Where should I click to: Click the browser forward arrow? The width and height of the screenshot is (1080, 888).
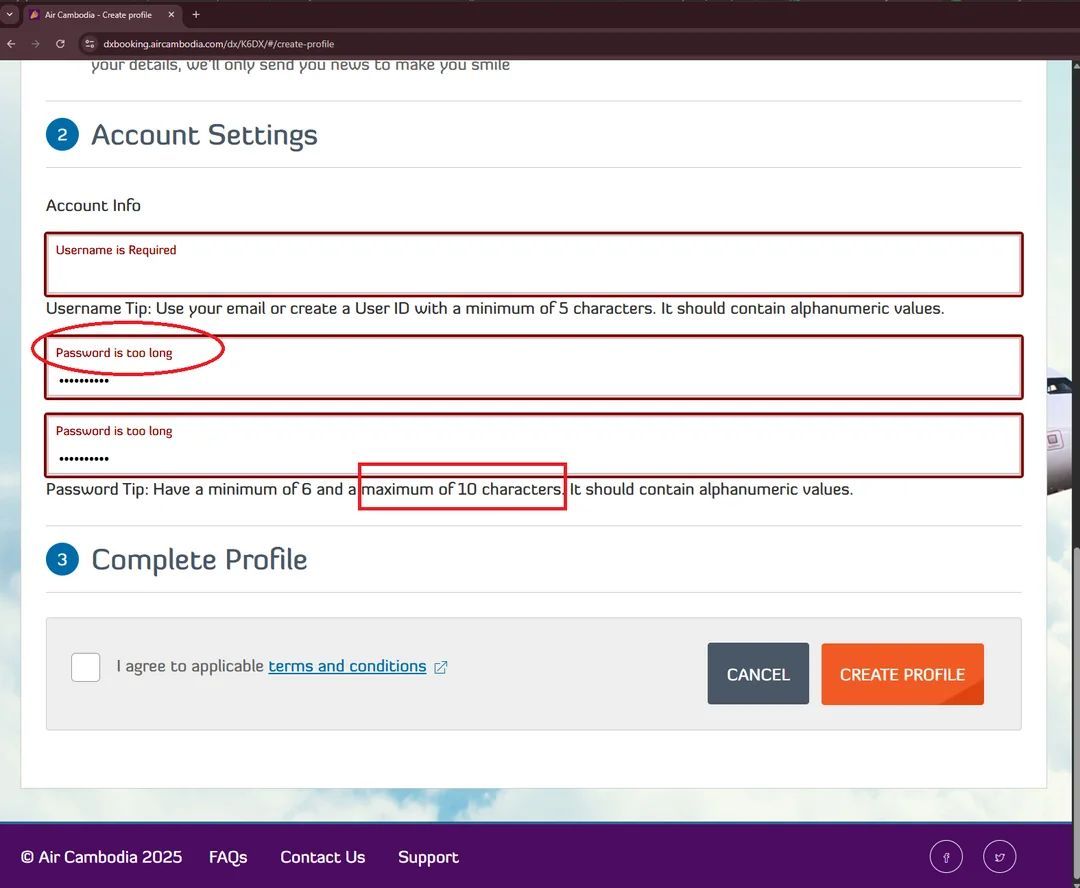pyautogui.click(x=35, y=43)
